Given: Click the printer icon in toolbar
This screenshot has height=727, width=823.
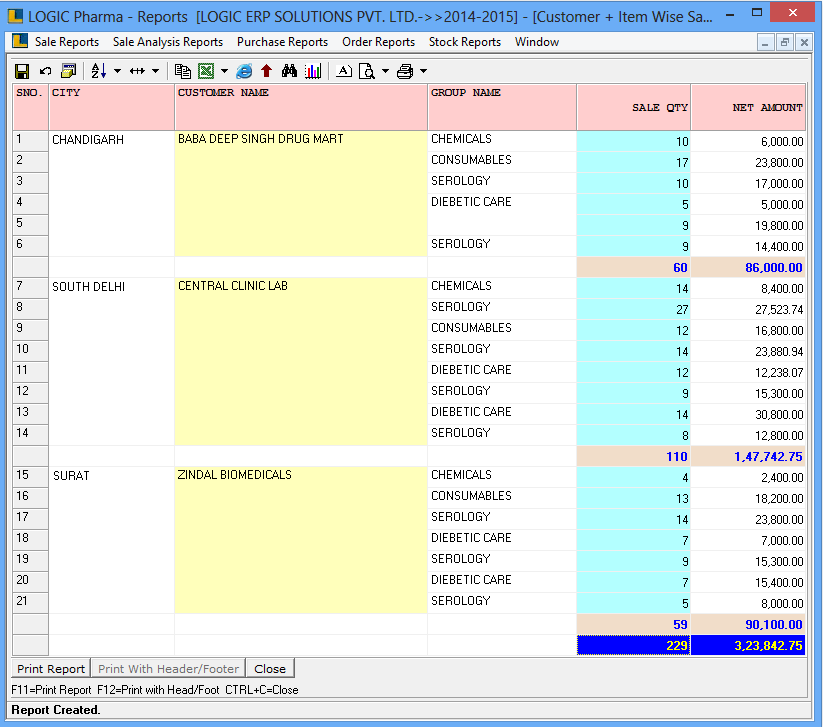Looking at the screenshot, I should (x=405, y=71).
